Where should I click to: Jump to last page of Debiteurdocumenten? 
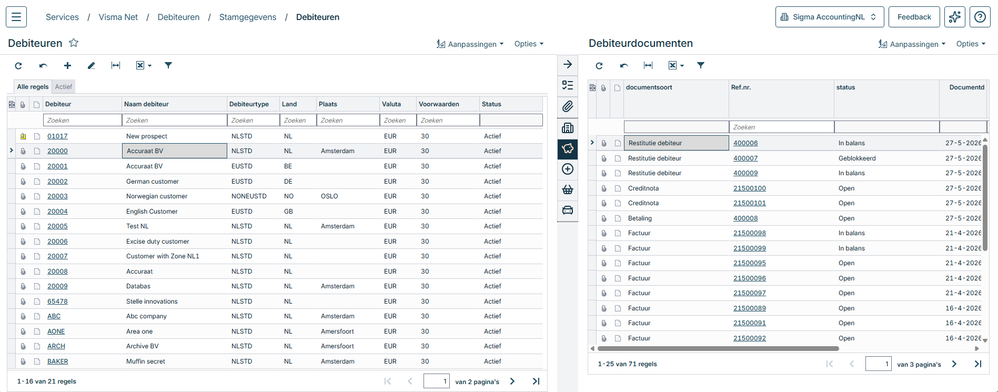[x=978, y=364]
